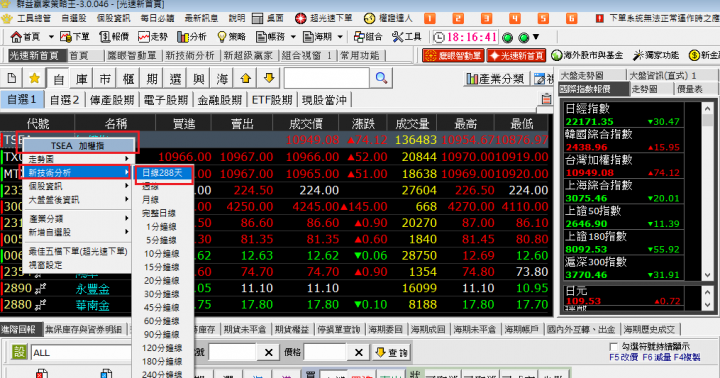Select 日線288天 in the submenu
The width and height of the screenshot is (720, 378).
[163, 173]
